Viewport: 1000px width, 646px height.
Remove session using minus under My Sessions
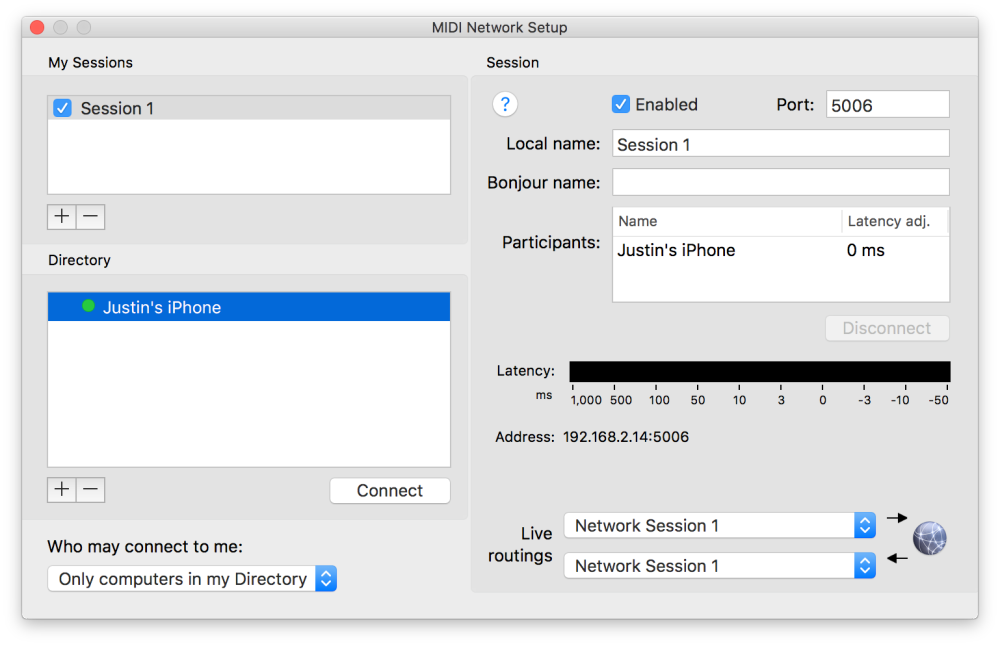(90, 217)
